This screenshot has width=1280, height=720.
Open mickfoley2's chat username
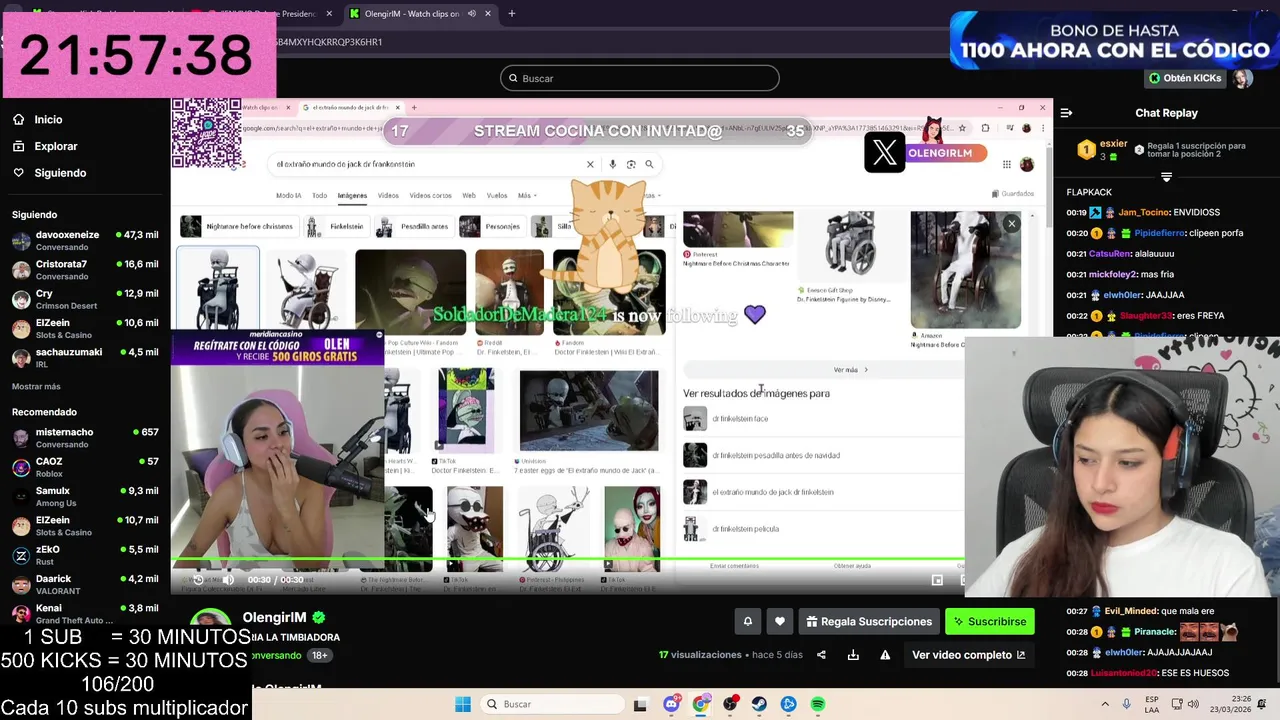tap(1114, 274)
